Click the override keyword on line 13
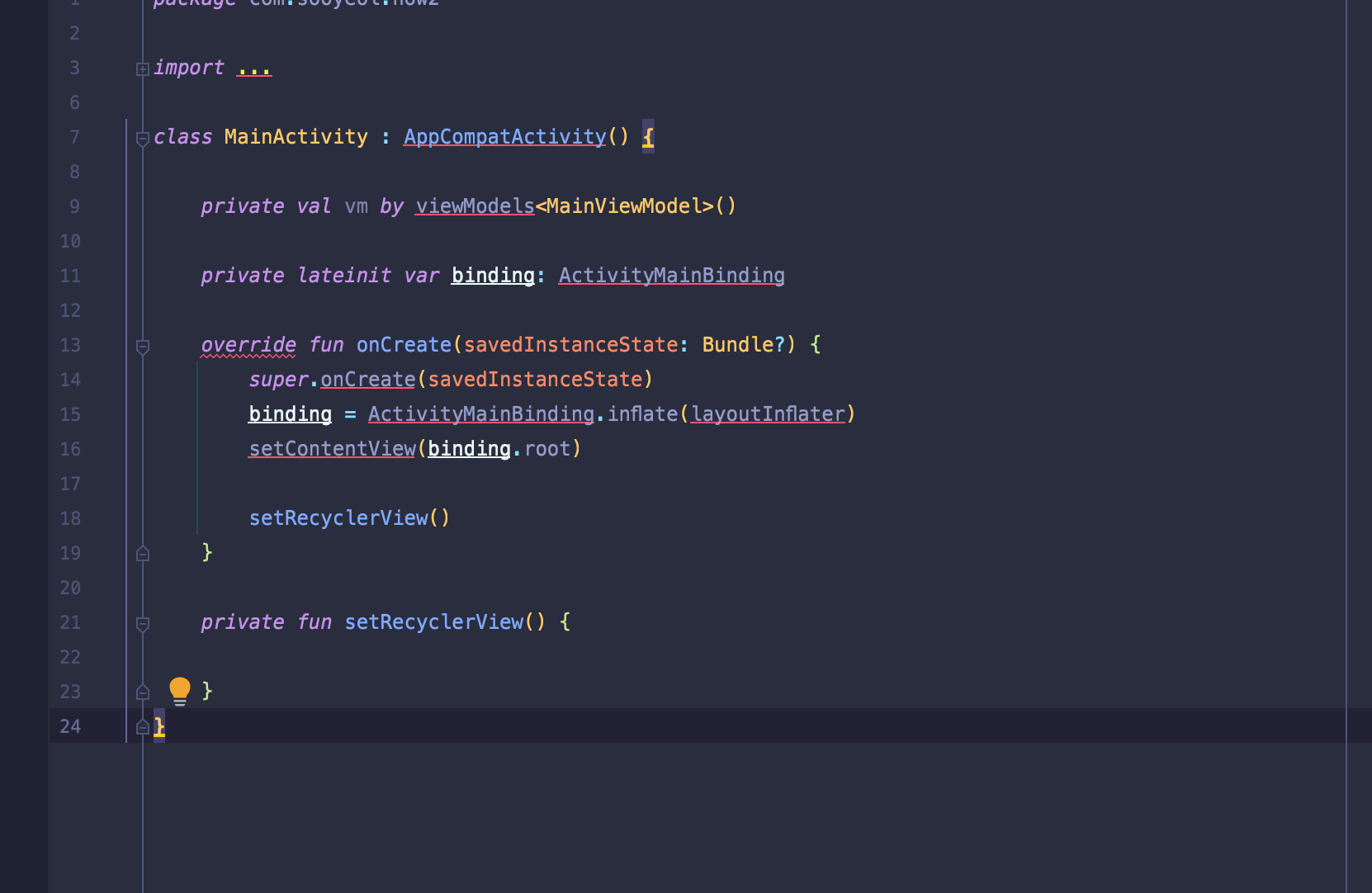1372x893 pixels. (x=248, y=345)
